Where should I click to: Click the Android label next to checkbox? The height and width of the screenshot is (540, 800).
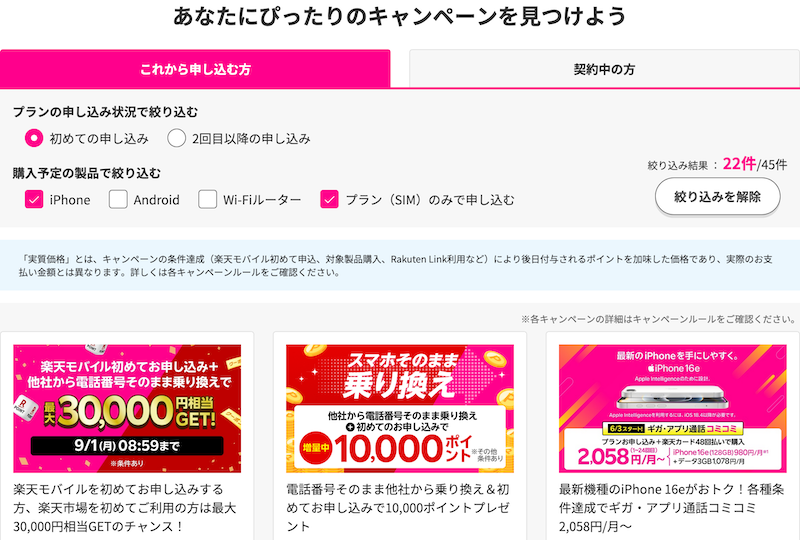(156, 200)
